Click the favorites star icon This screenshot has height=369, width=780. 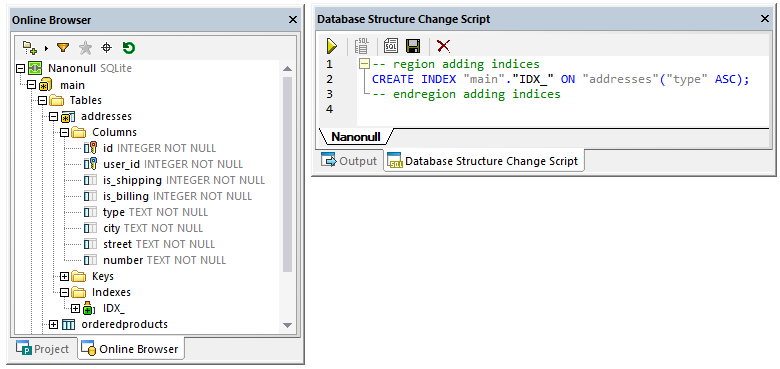[86, 48]
